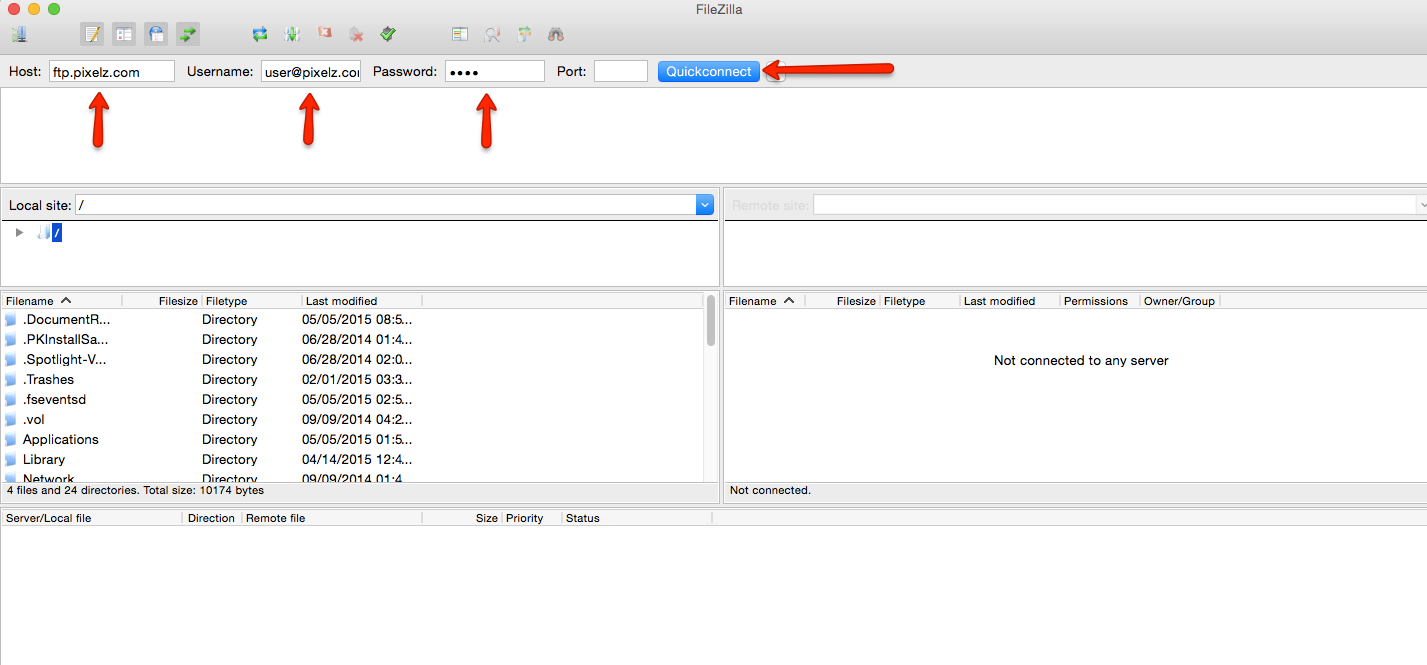Screen dimensions: 1427x665
Task: Focus the Password field
Action: 495,72
